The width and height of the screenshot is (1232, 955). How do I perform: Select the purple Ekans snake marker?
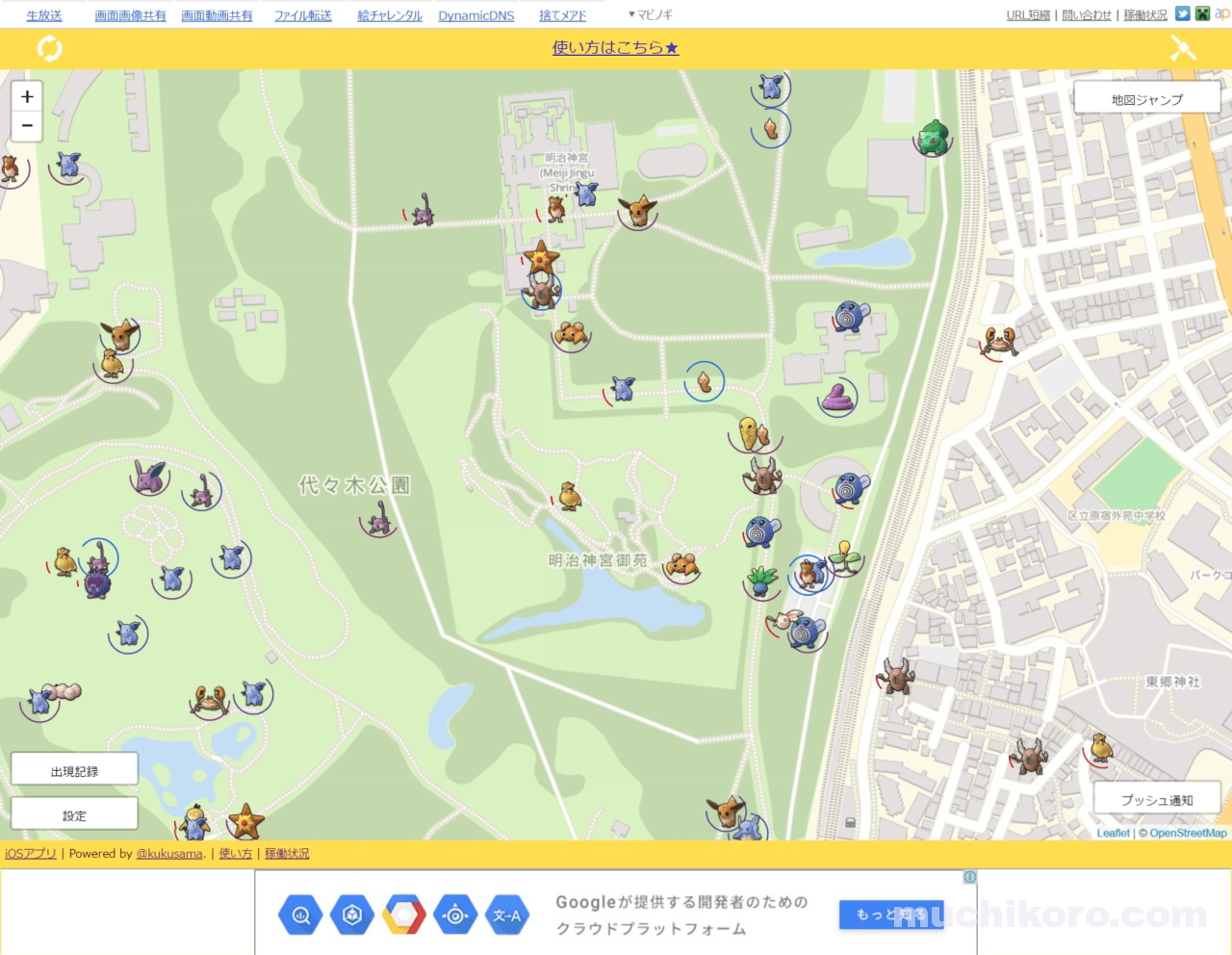pyautogui.click(x=838, y=396)
